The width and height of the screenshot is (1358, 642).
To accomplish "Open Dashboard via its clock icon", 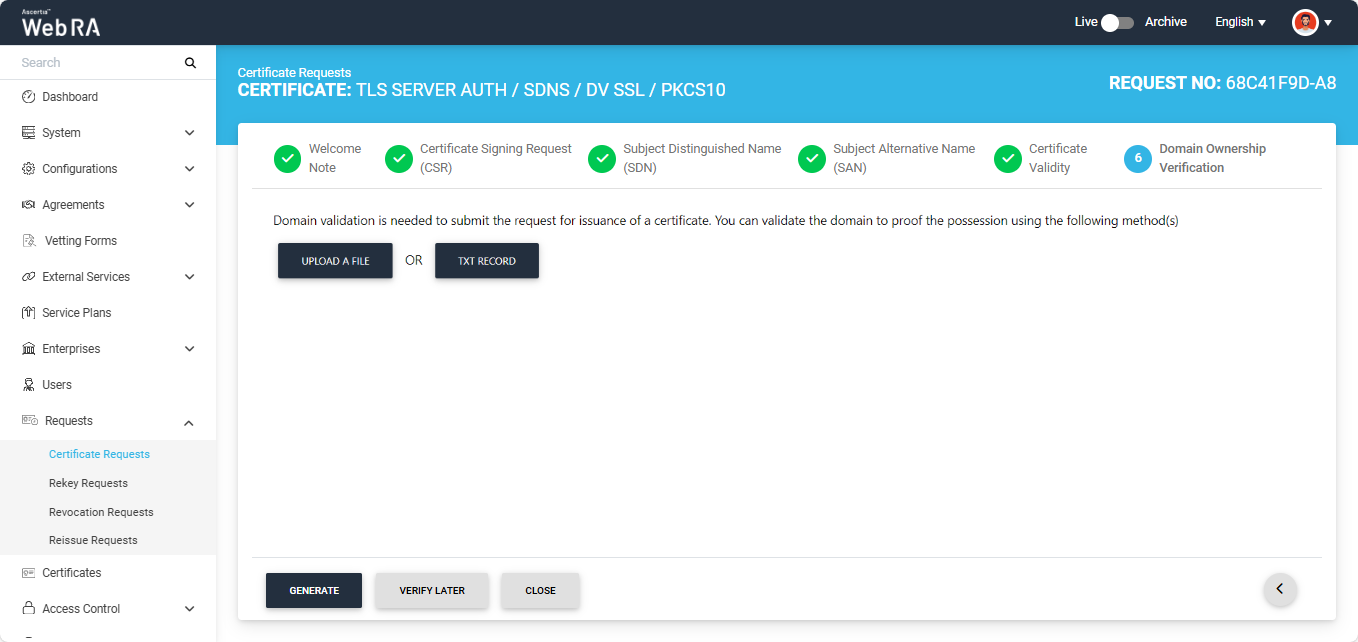I will click(x=29, y=97).
